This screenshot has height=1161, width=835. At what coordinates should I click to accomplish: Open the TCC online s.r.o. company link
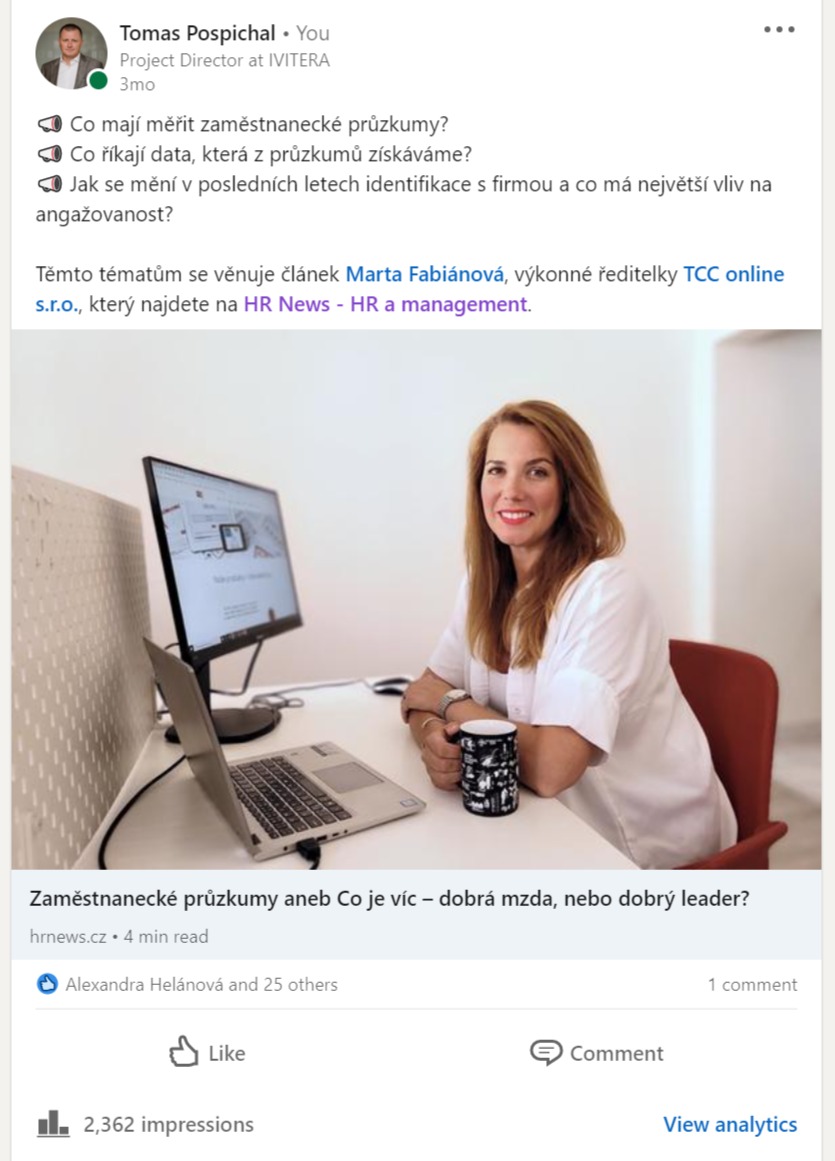click(x=409, y=289)
